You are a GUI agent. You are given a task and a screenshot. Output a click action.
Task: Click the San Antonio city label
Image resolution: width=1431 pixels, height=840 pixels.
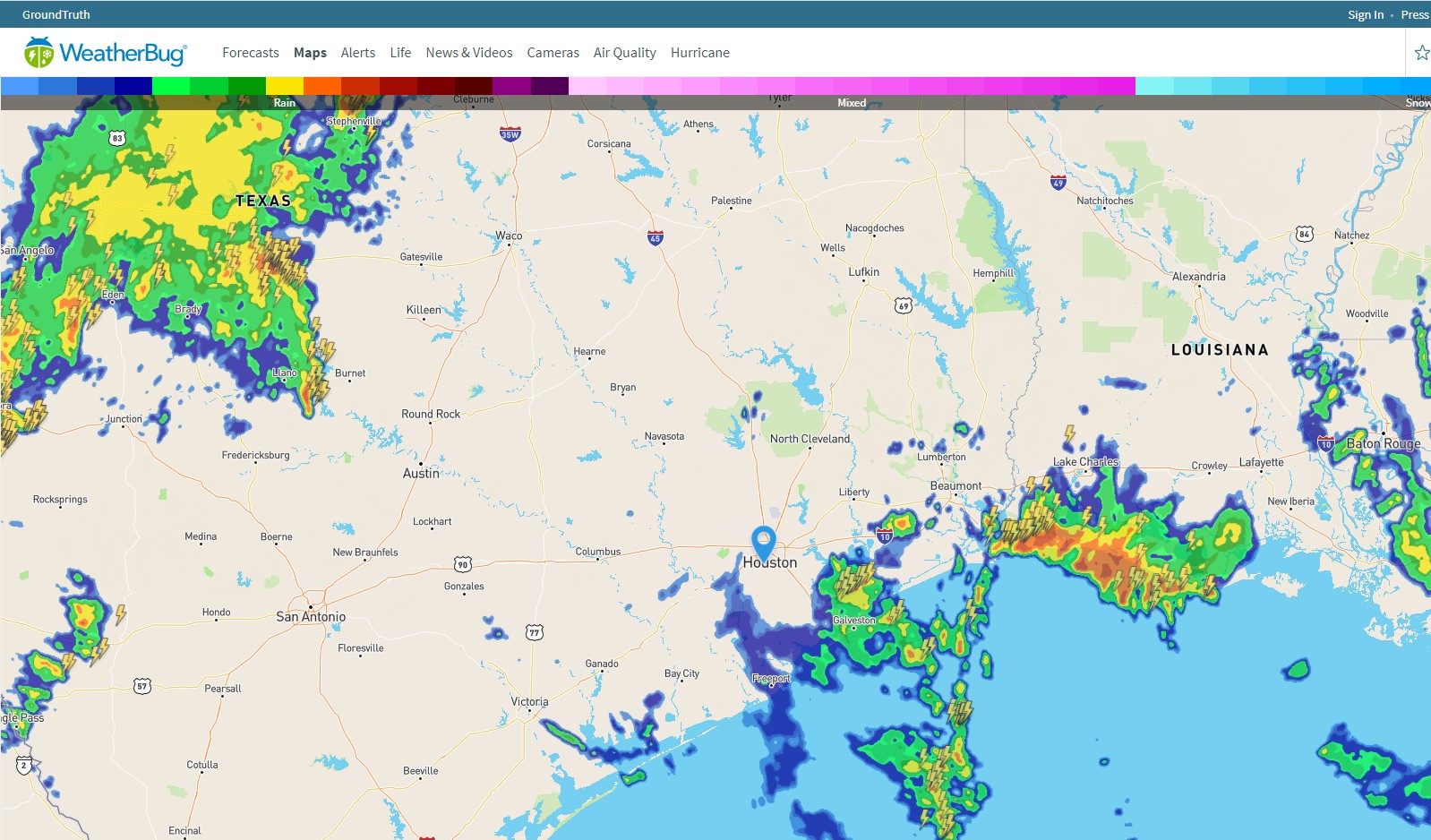(311, 617)
